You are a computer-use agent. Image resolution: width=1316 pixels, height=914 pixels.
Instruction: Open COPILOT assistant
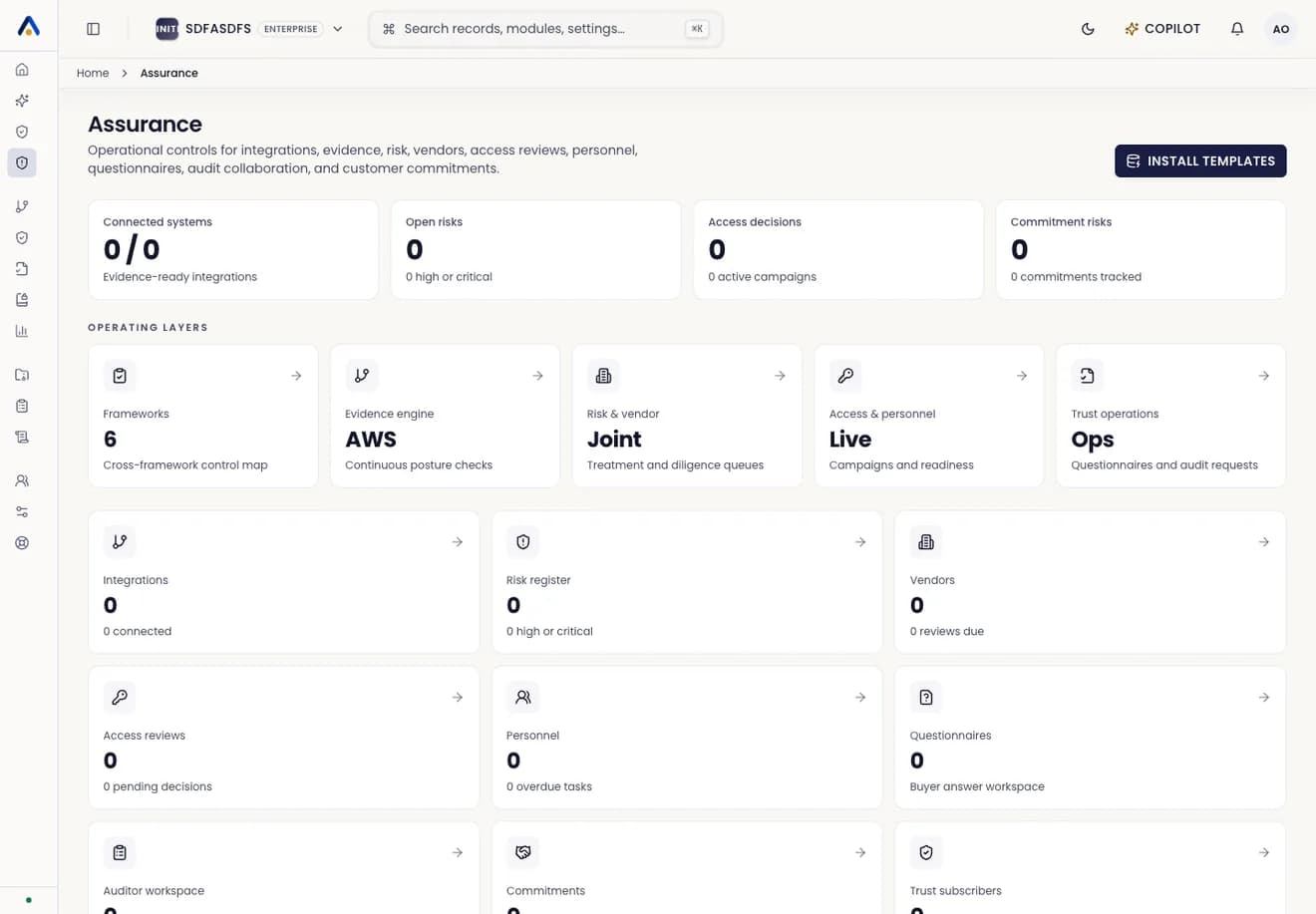[1161, 29]
